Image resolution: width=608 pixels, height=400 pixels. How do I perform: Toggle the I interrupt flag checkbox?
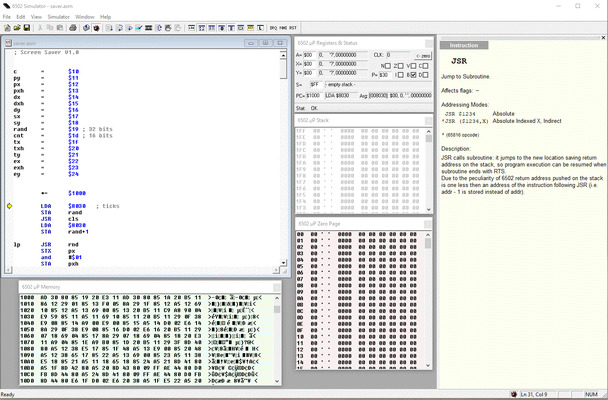pos(401,75)
